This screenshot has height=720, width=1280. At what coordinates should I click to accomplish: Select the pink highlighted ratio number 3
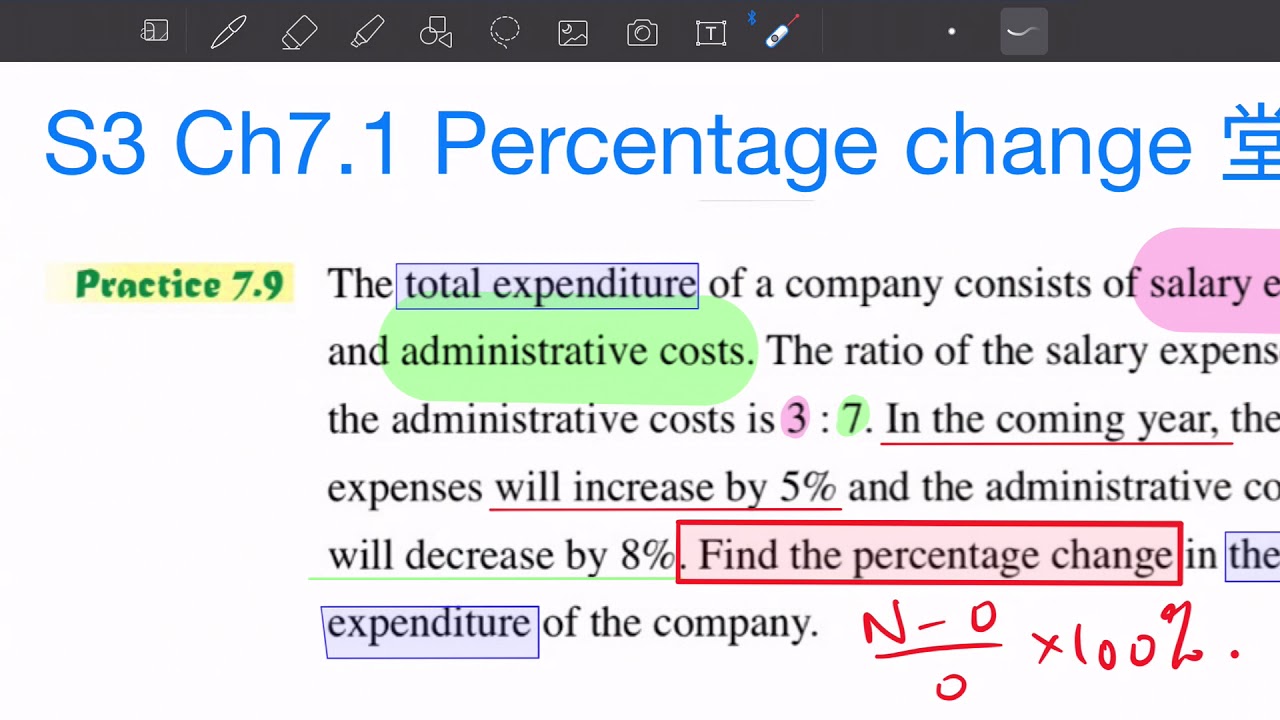pyautogui.click(x=794, y=418)
